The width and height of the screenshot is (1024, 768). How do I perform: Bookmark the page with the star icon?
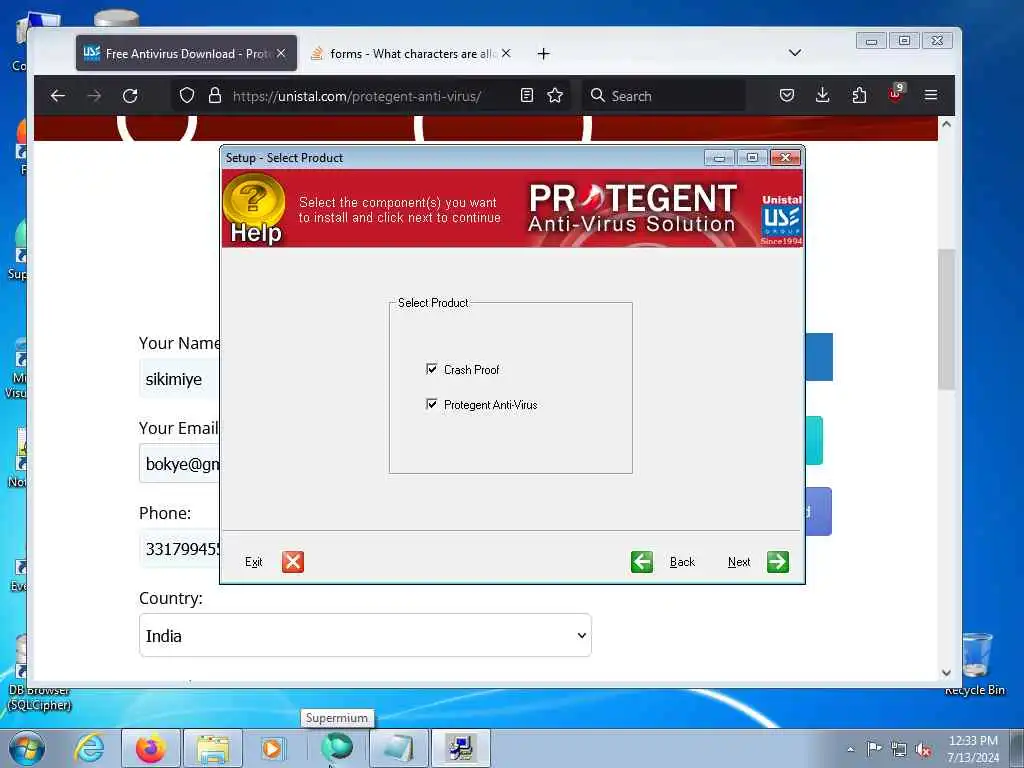(555, 96)
